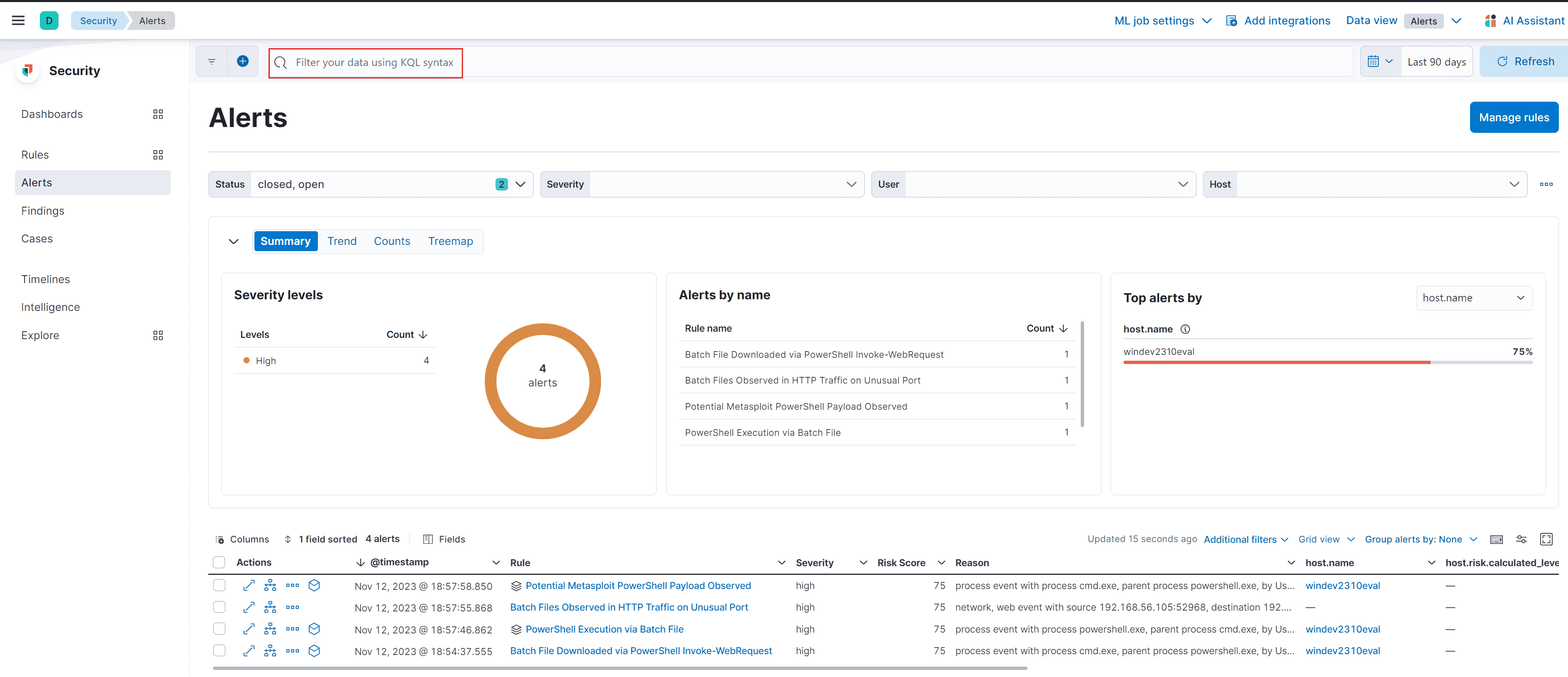The width and height of the screenshot is (1568, 677).
Task: Open session view for Batch File Downloaded alert
Action: pos(314,651)
